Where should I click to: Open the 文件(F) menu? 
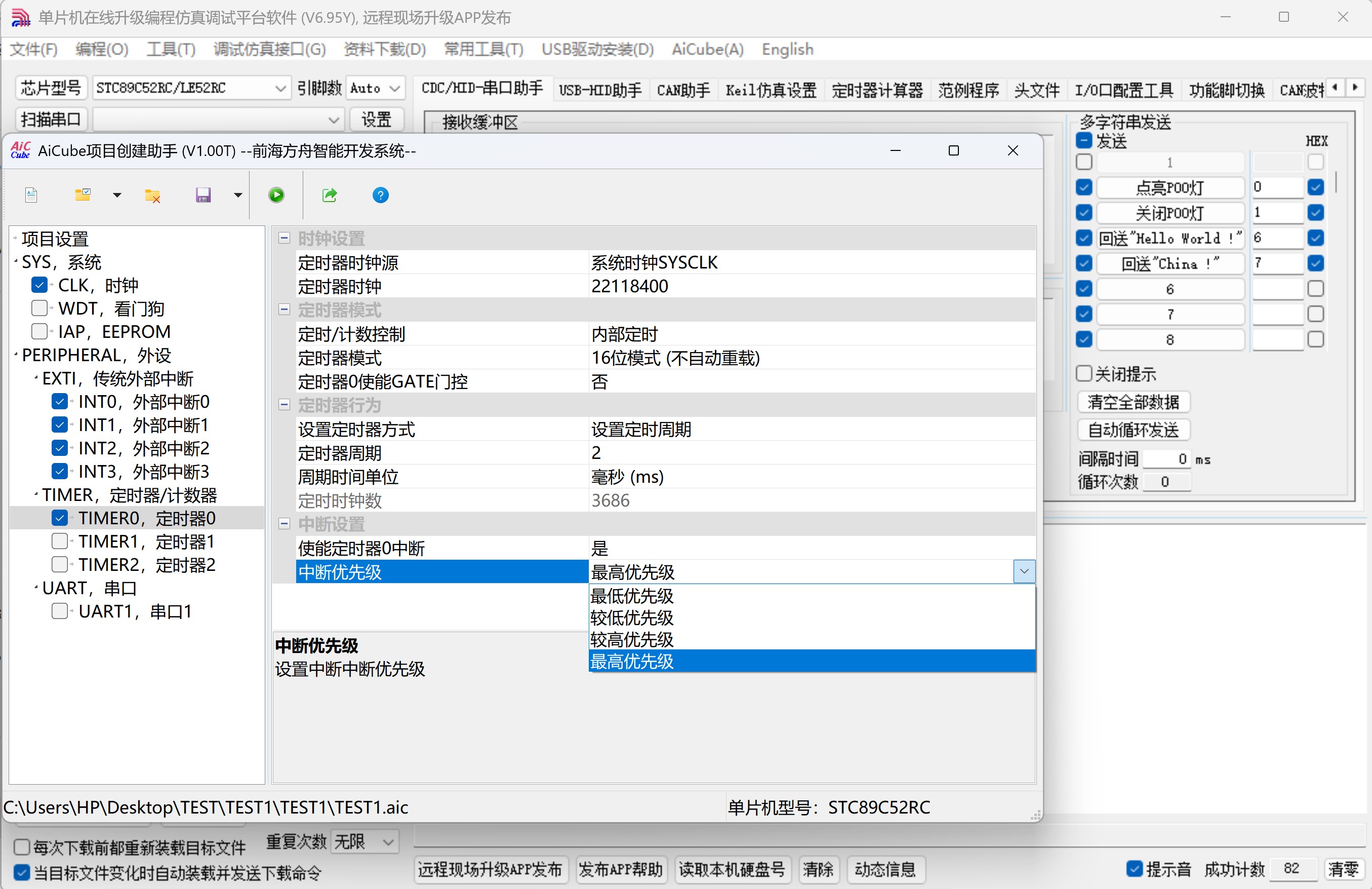[34, 50]
